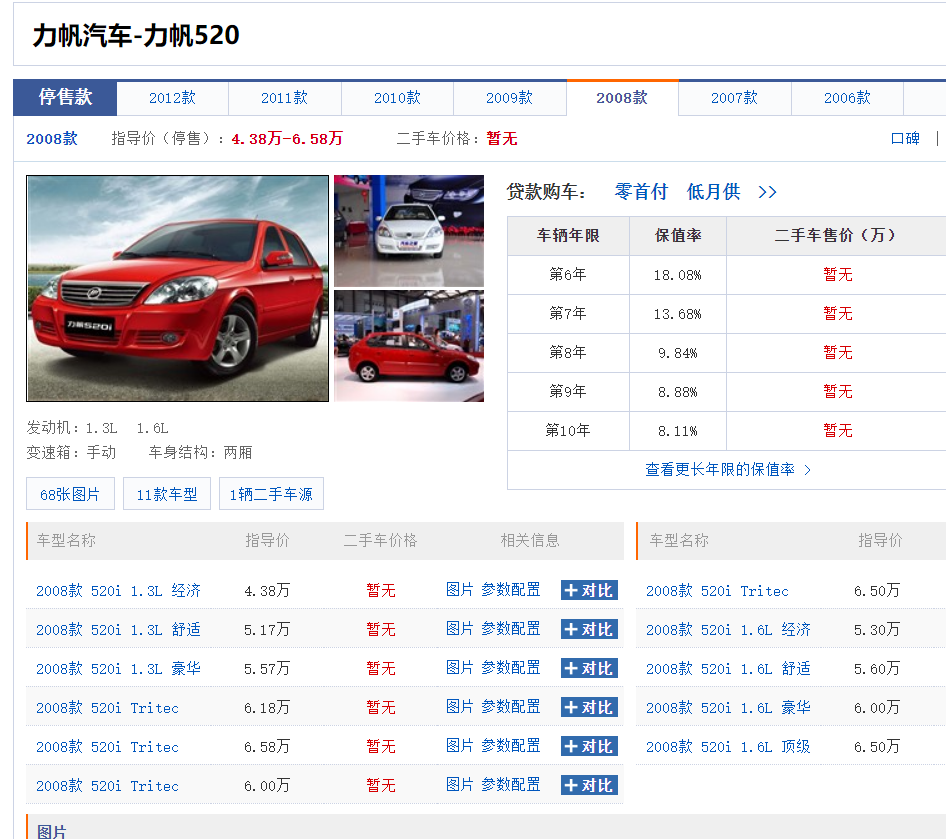Viewport: 946px width, 839px height.
Task: Click 图片 link in 6.58万 Tritec row
Action: (x=460, y=746)
